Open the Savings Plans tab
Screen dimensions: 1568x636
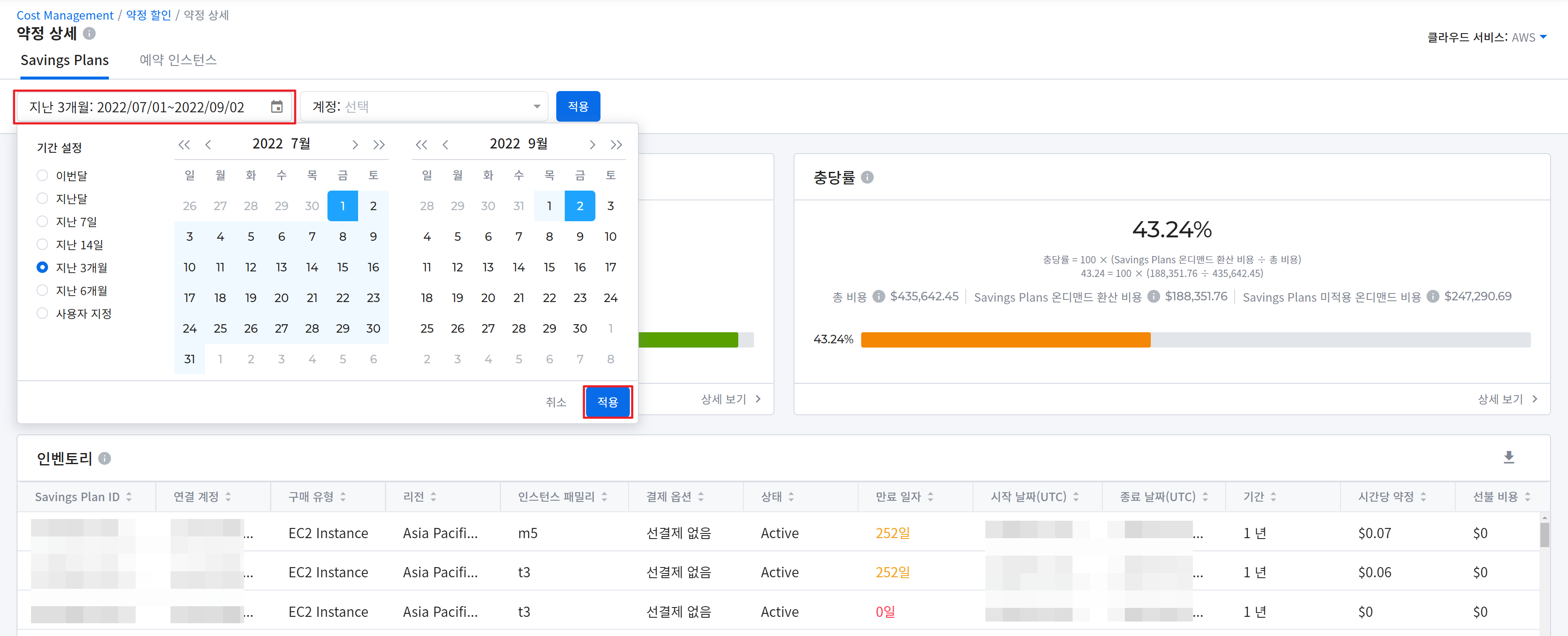pos(65,60)
